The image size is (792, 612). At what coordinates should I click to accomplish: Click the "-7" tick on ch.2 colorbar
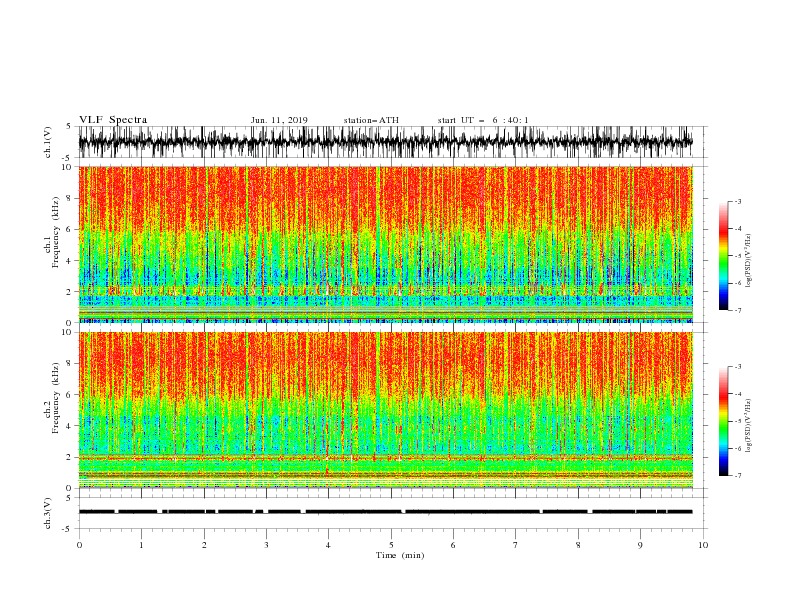pos(738,476)
